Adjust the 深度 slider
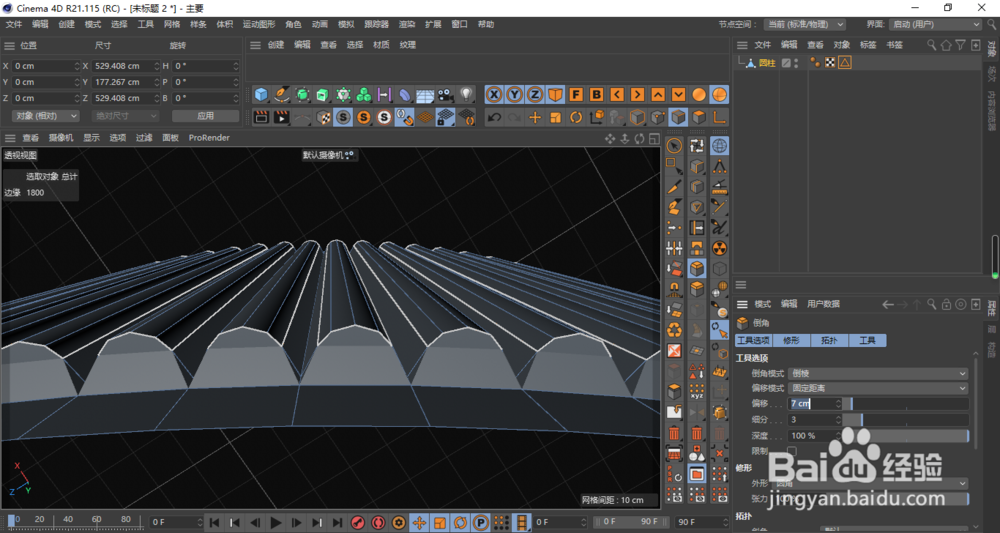The image size is (1000, 533). [906, 435]
